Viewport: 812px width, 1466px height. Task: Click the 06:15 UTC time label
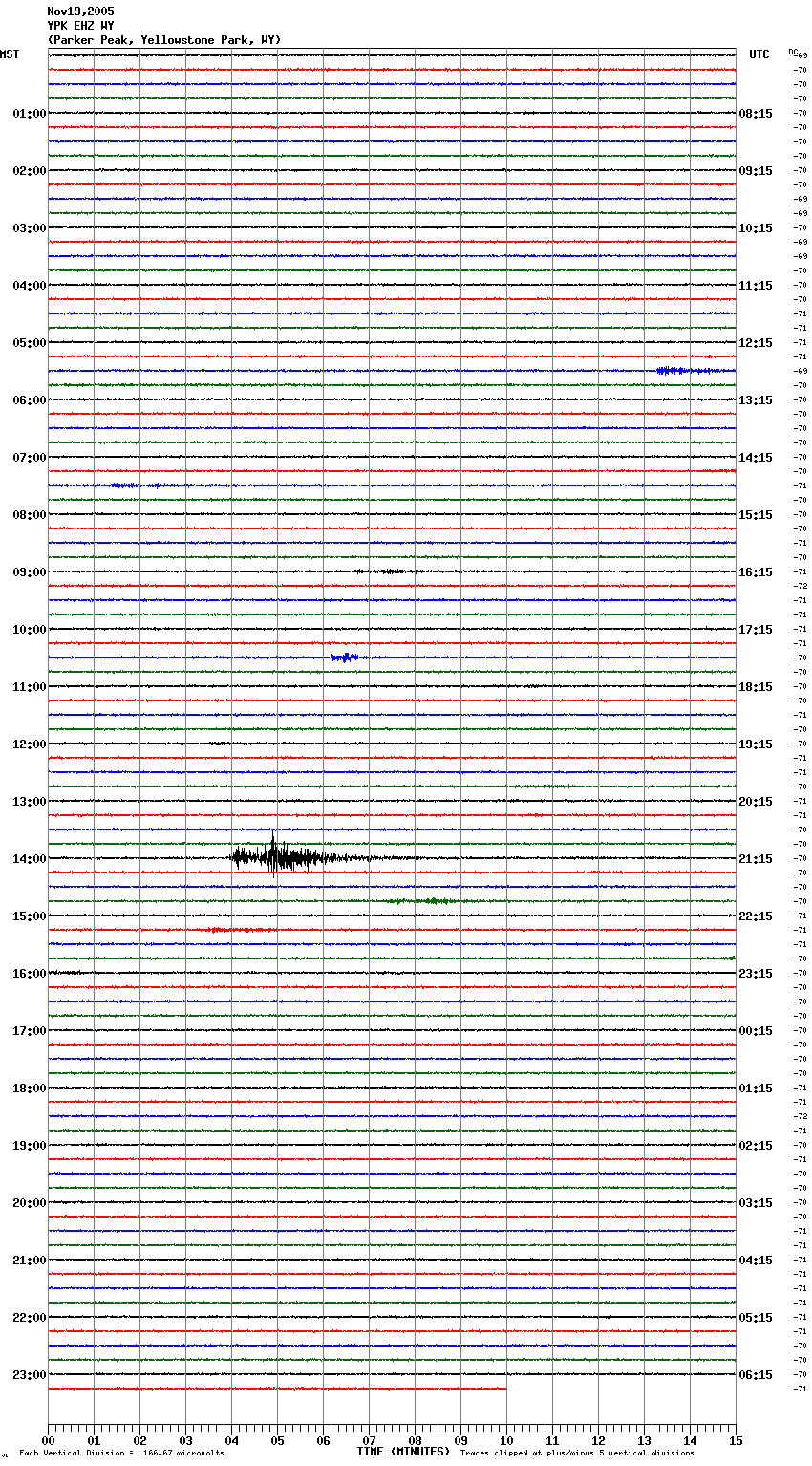coord(756,1375)
